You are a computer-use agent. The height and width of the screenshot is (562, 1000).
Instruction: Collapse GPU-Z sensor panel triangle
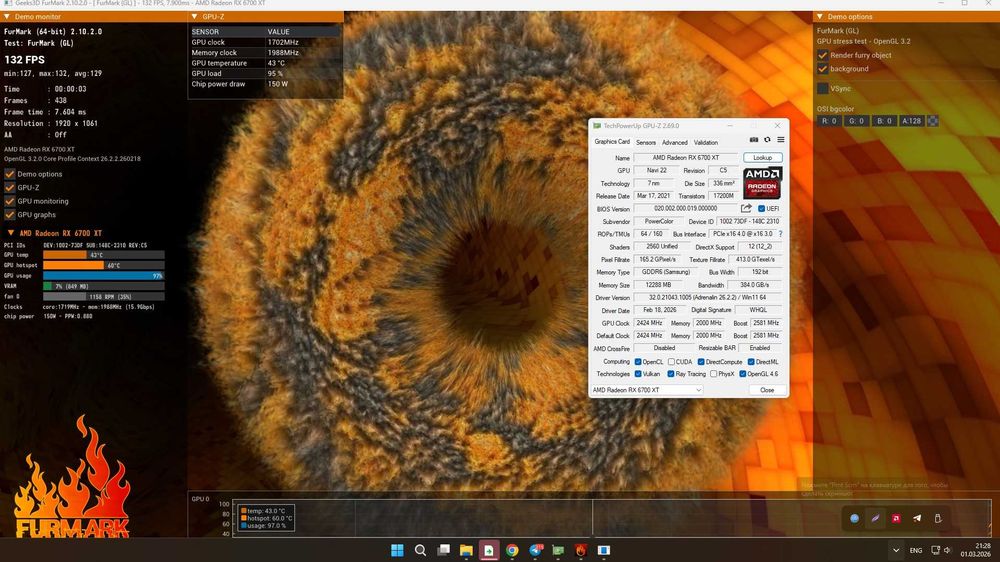(x=195, y=17)
